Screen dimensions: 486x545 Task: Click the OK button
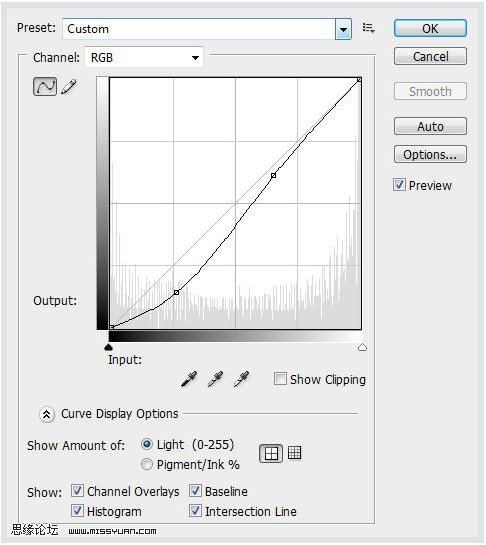[x=430, y=29]
